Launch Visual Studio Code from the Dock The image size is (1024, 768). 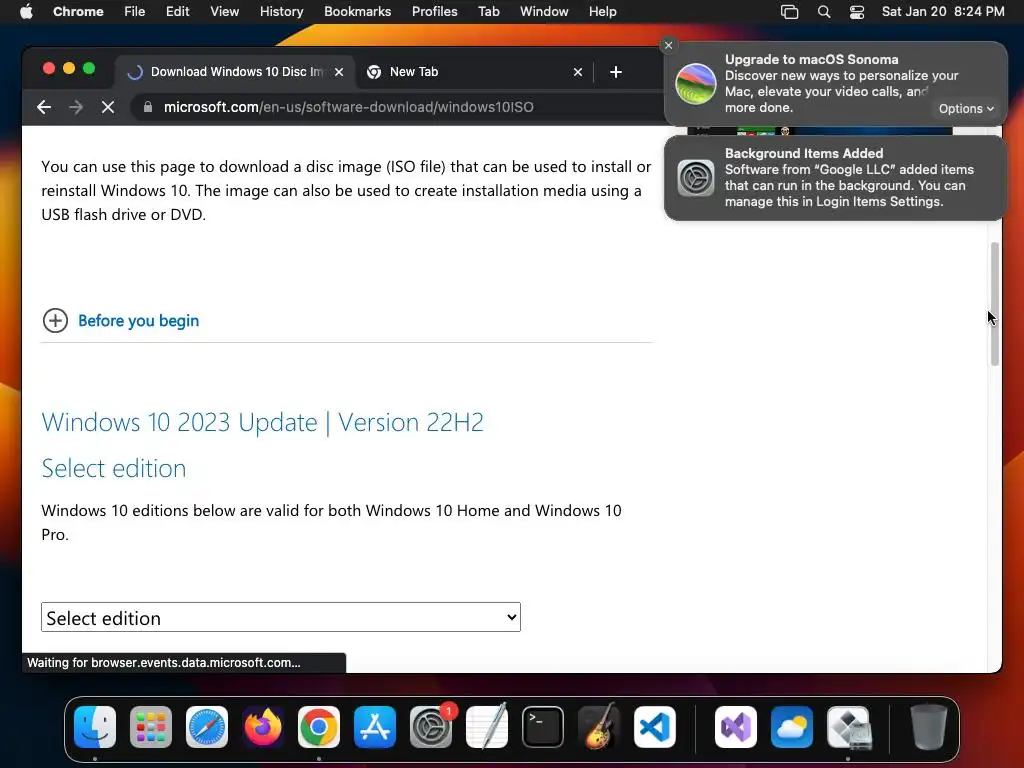(655, 727)
